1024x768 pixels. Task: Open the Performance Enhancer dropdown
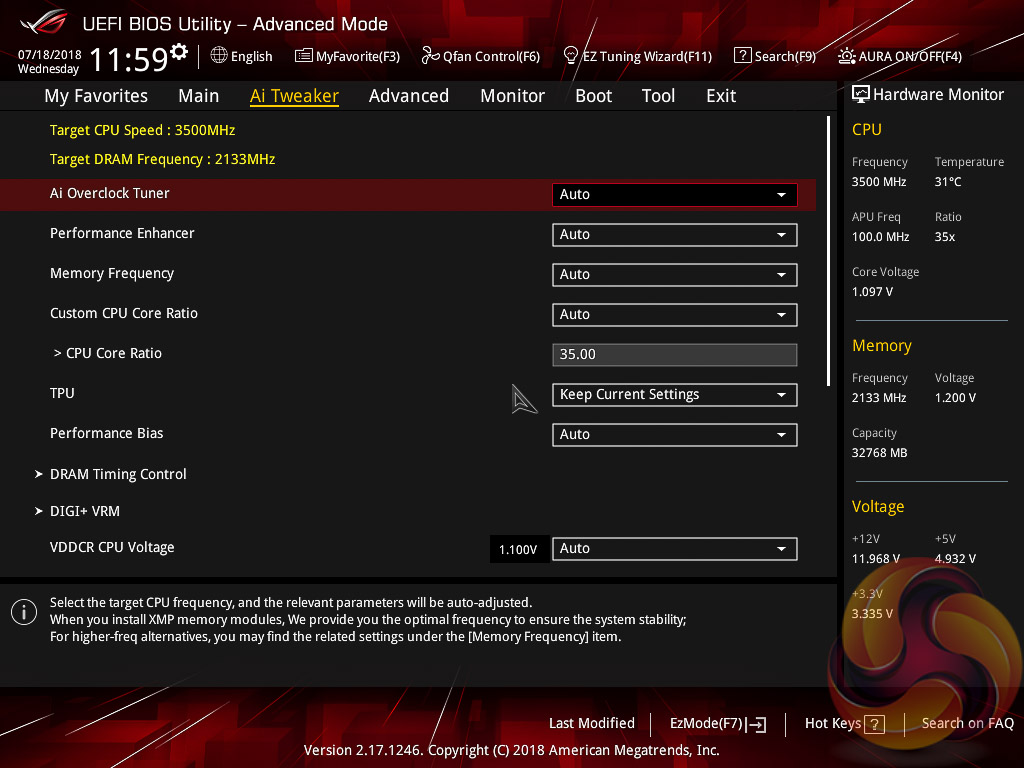pyautogui.click(x=675, y=234)
